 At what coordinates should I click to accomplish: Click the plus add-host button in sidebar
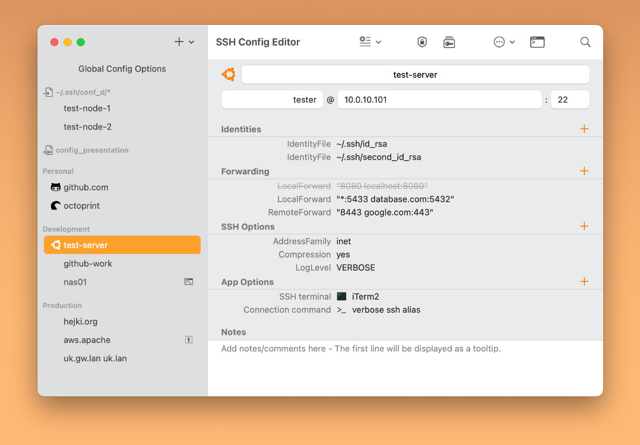click(179, 42)
